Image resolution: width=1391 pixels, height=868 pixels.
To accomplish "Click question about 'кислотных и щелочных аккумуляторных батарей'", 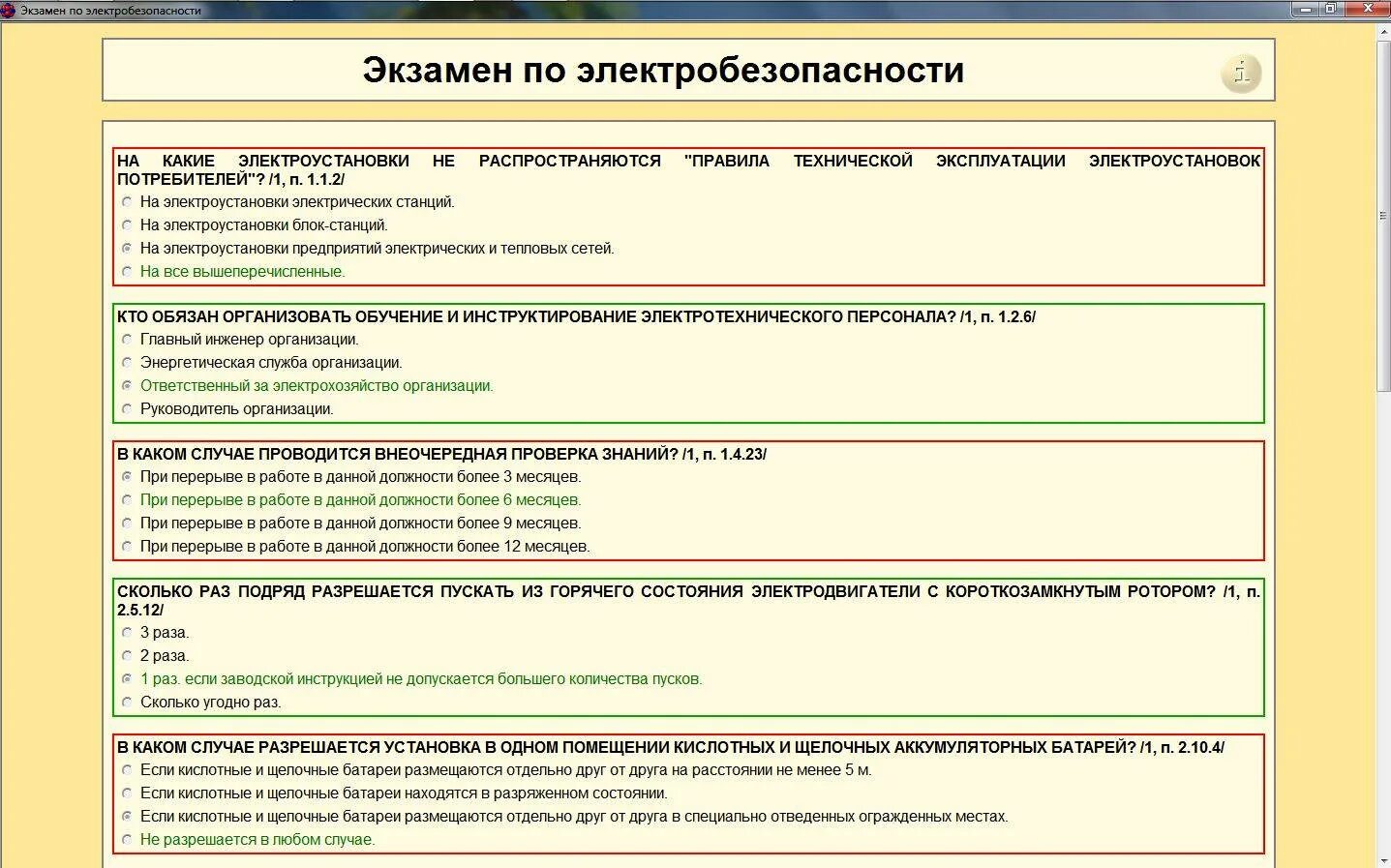I will coord(671,747).
